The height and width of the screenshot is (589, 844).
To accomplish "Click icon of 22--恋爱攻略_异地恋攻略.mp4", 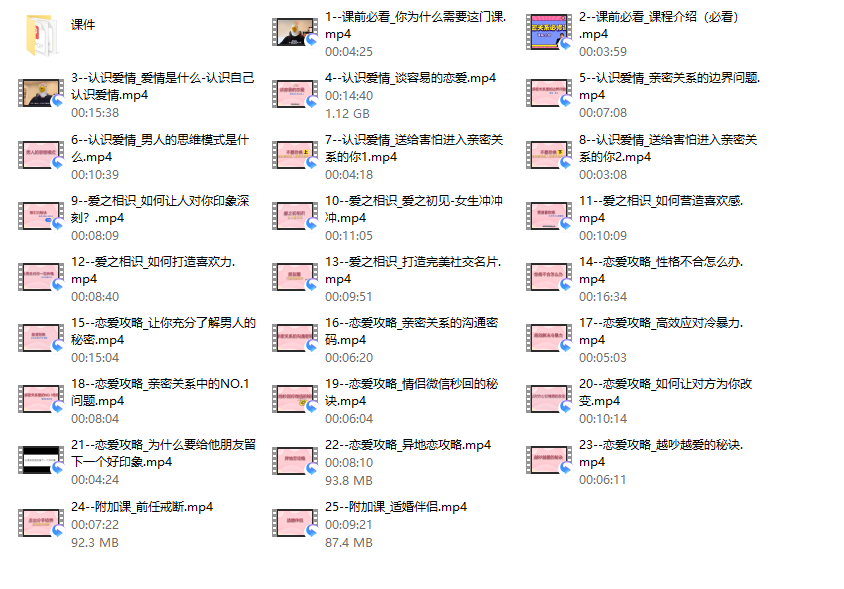I will click(x=295, y=460).
